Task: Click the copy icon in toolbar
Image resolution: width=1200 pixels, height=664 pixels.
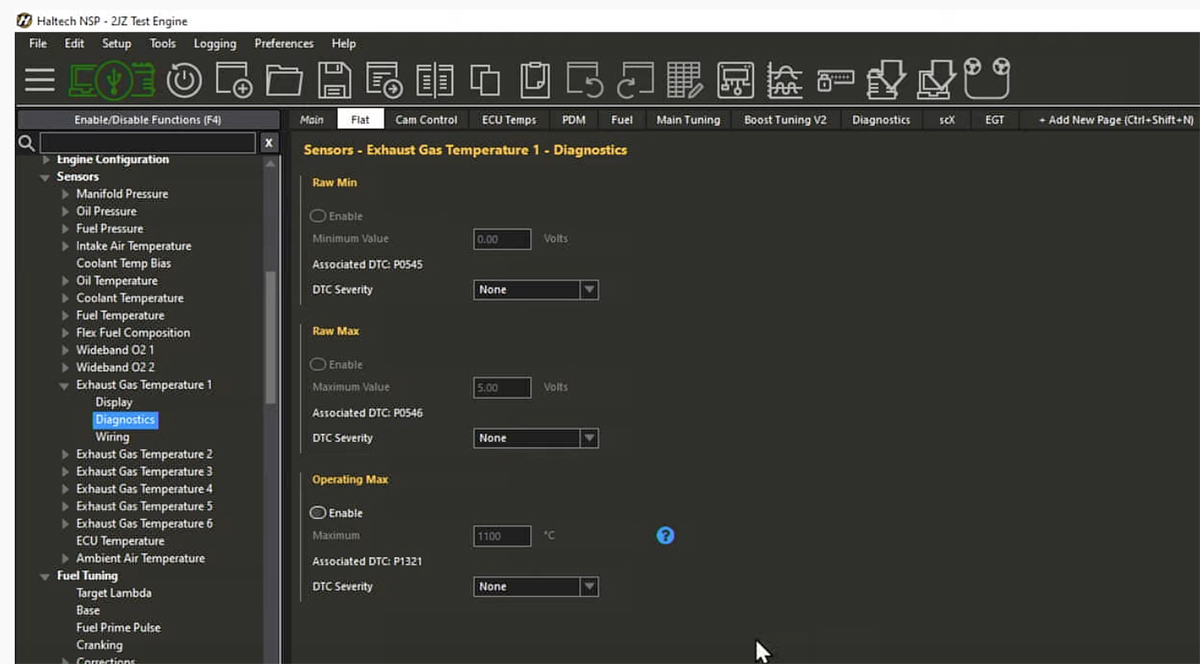Action: click(x=485, y=80)
